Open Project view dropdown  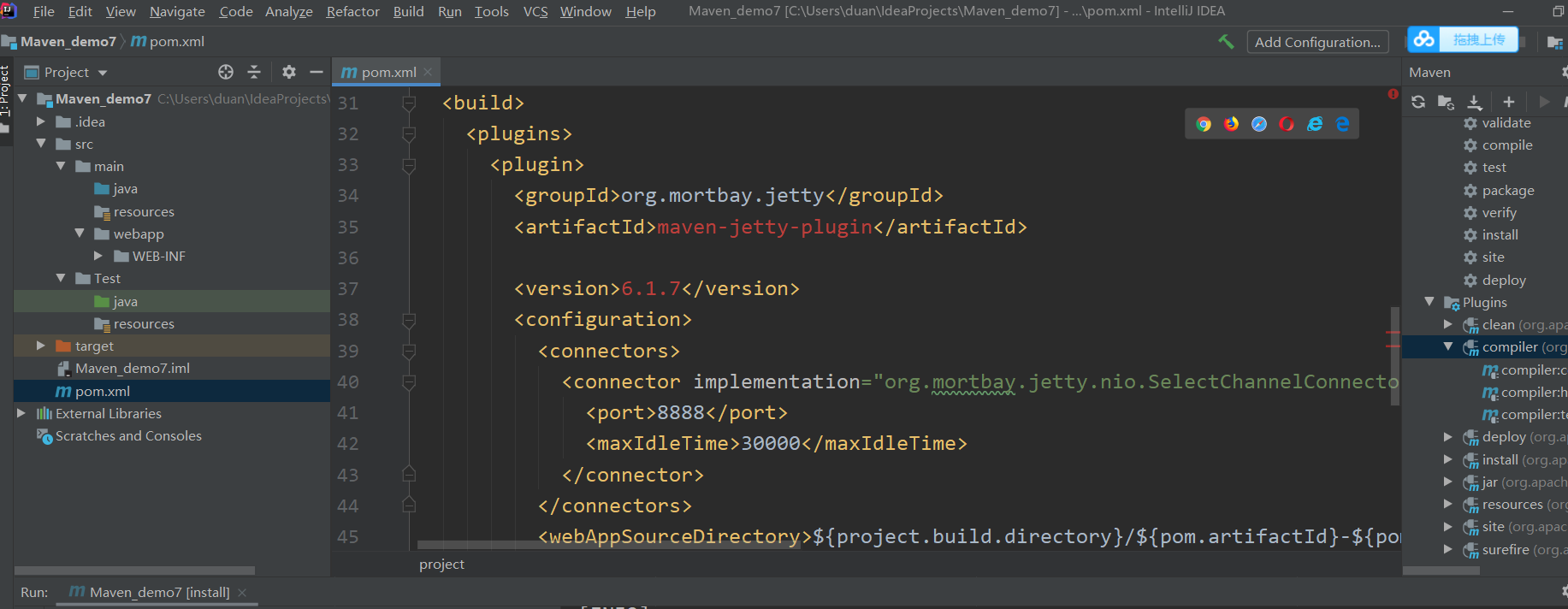pos(103,73)
